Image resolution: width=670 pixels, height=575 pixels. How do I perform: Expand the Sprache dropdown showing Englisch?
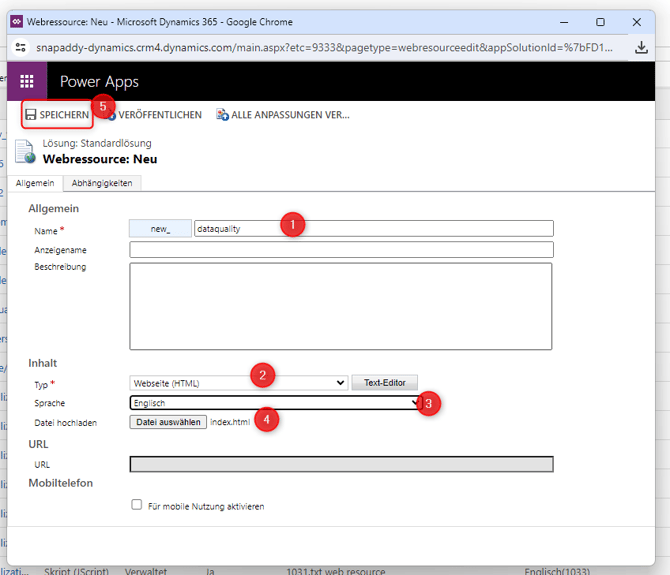click(x=275, y=403)
